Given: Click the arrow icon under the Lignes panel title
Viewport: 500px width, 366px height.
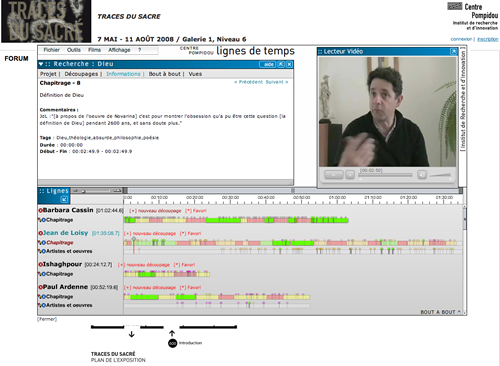Looking at the screenshot, I should click(x=64, y=199).
